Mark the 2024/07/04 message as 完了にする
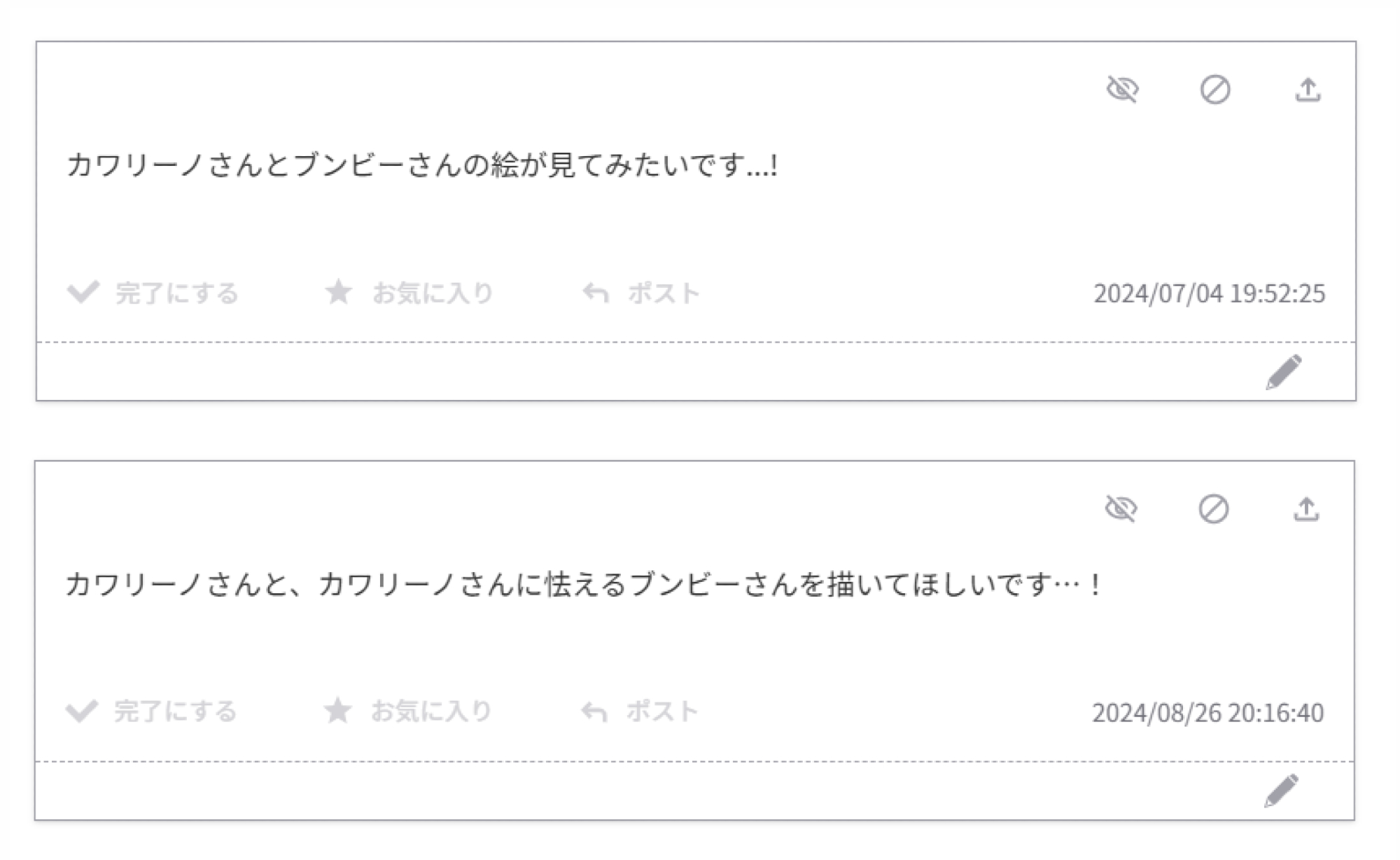The image size is (1400, 860). [153, 293]
